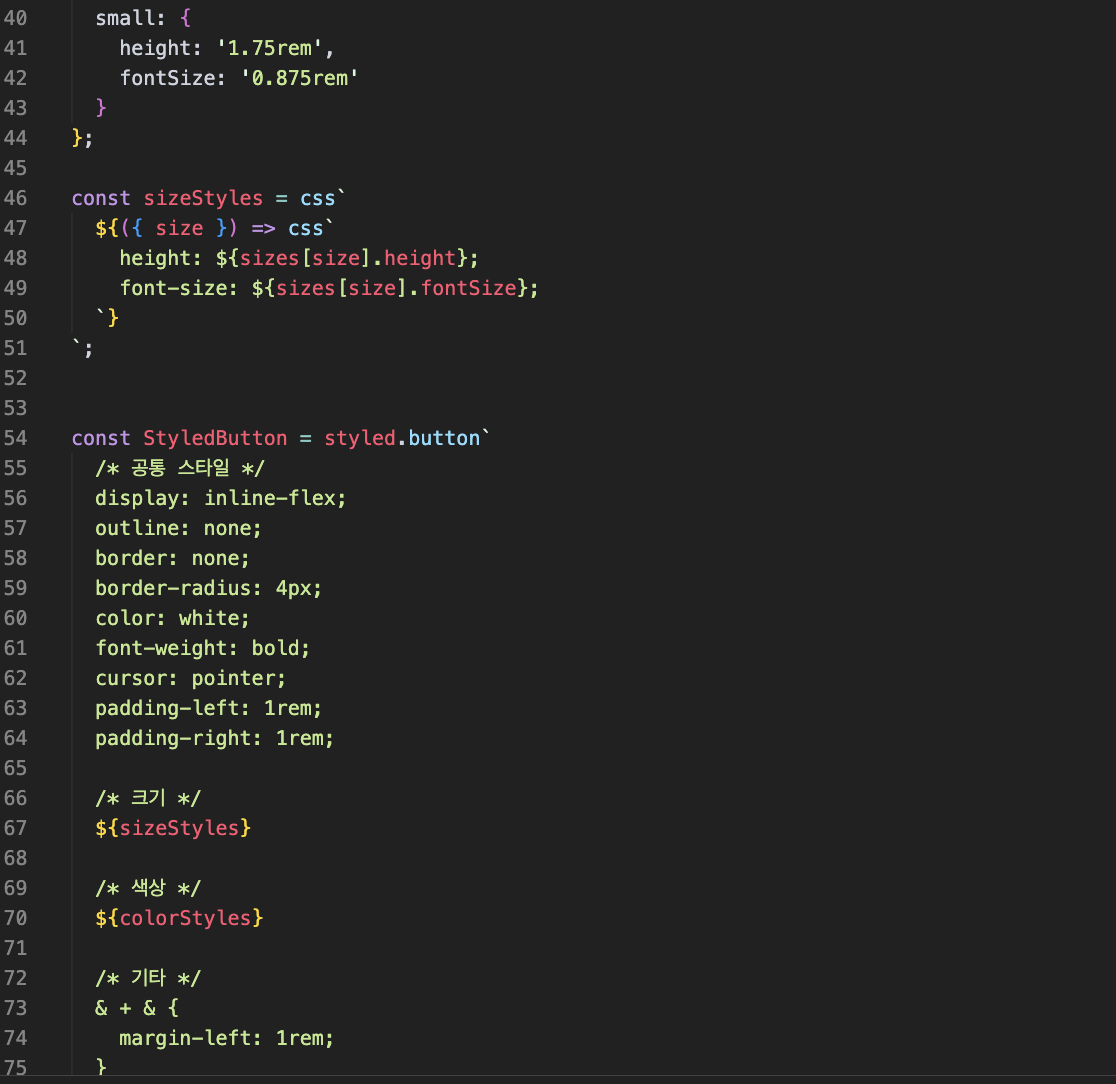Click "cursor: pointer;" line
The image size is (1116, 1084).
coord(191,678)
